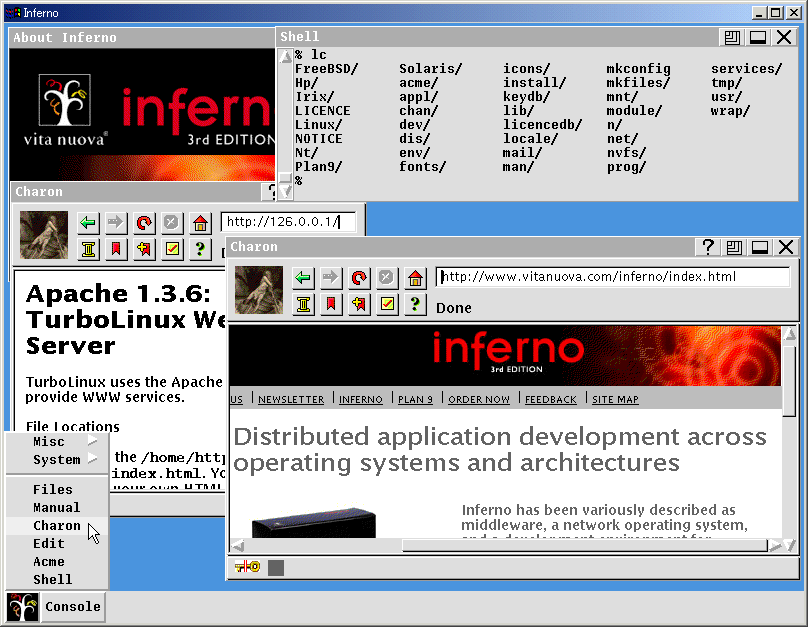Click 'LICENCE' in Shell listing
The width and height of the screenshot is (808, 627).
pos(323,111)
